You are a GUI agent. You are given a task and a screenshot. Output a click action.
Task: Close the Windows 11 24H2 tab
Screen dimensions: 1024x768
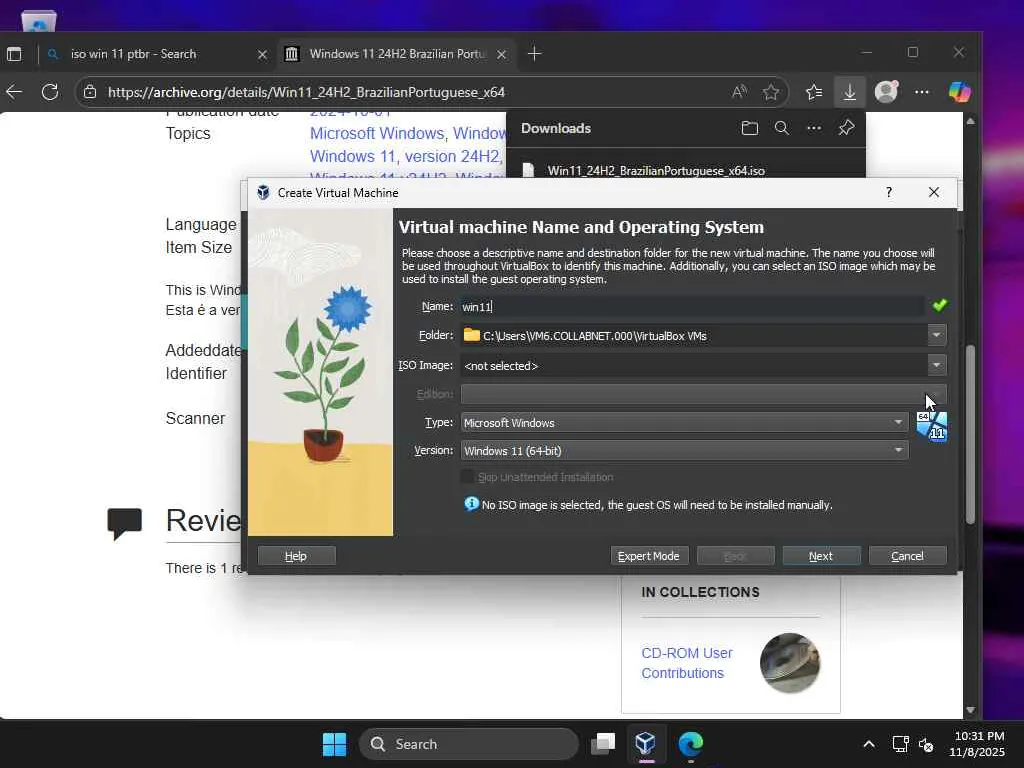[x=502, y=55]
